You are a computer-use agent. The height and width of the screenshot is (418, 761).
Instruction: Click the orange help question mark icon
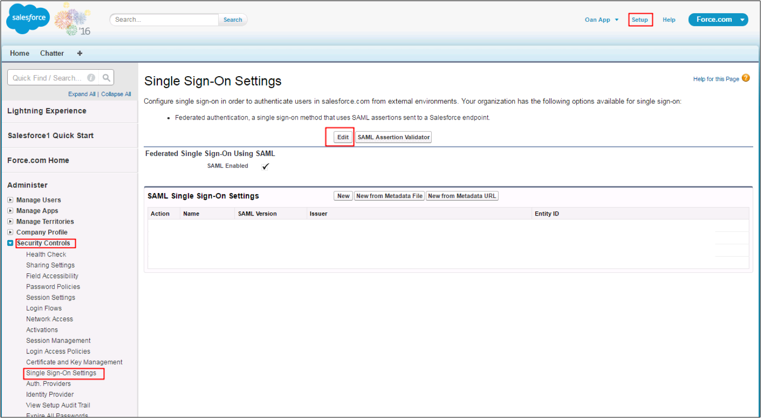point(746,78)
